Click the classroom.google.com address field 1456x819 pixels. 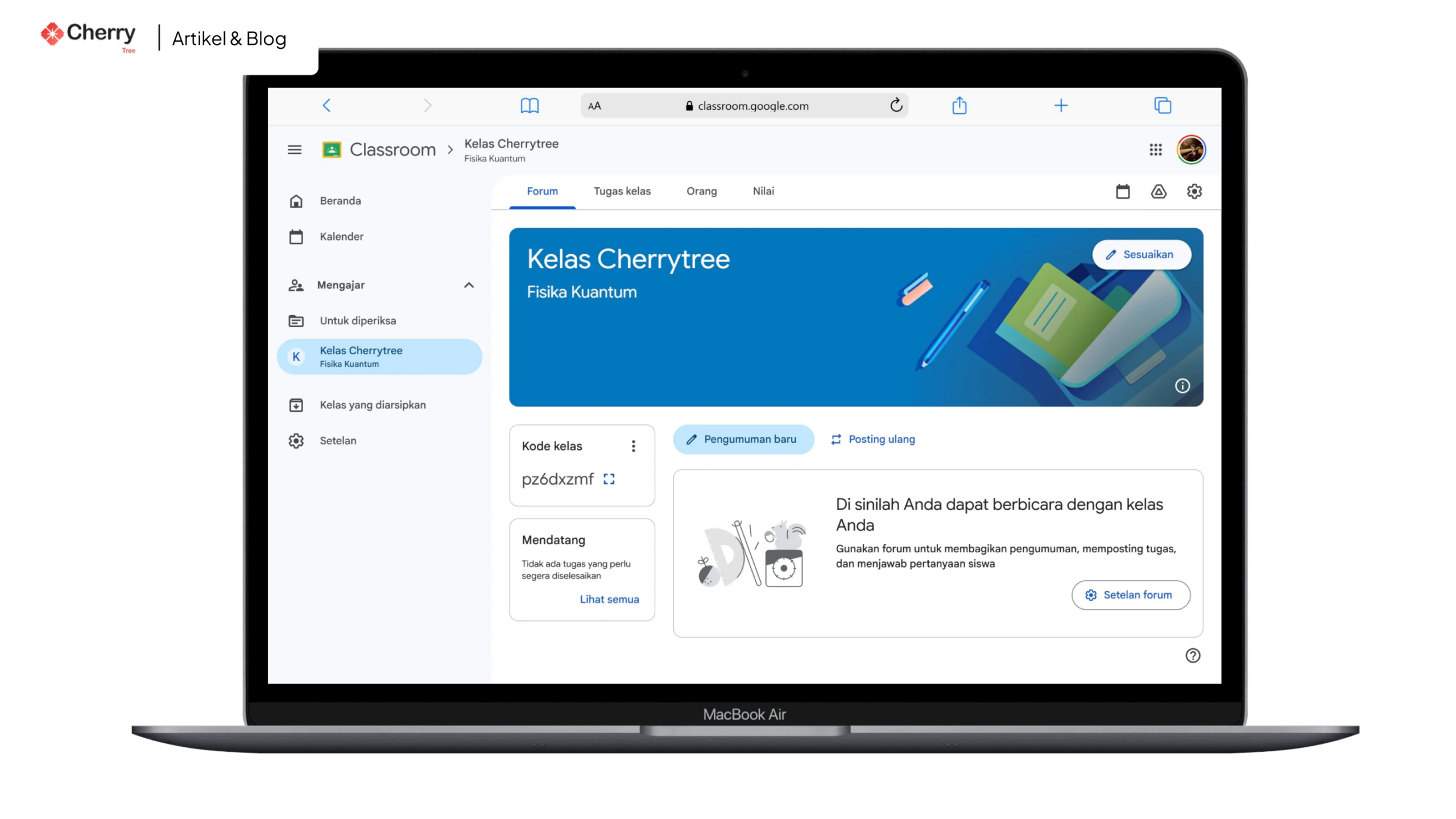744,106
